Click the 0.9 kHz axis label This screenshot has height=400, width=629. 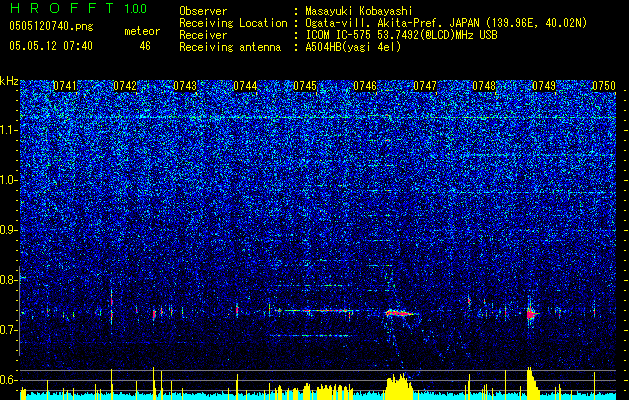9,230
